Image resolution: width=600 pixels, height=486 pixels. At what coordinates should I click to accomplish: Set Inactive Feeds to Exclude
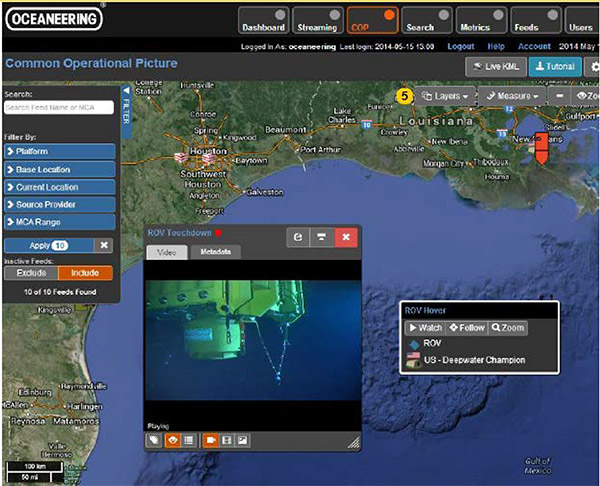coord(31,271)
